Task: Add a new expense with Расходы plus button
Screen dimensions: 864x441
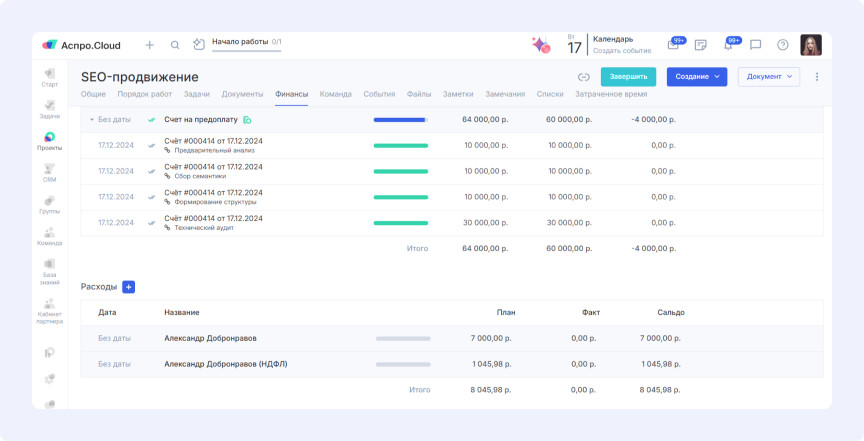Action: click(128, 287)
